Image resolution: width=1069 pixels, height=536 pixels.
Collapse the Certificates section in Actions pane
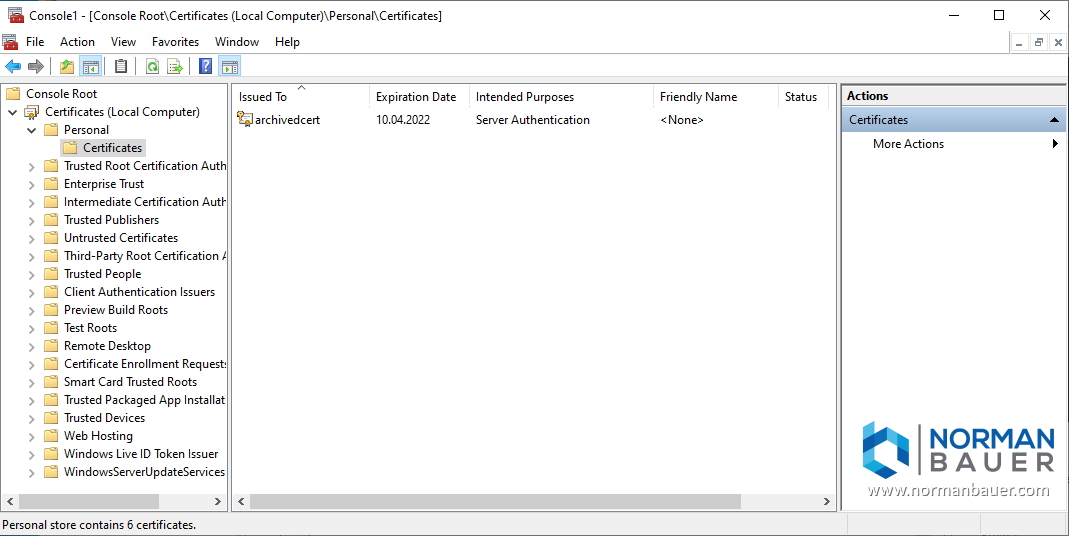coord(1055,120)
